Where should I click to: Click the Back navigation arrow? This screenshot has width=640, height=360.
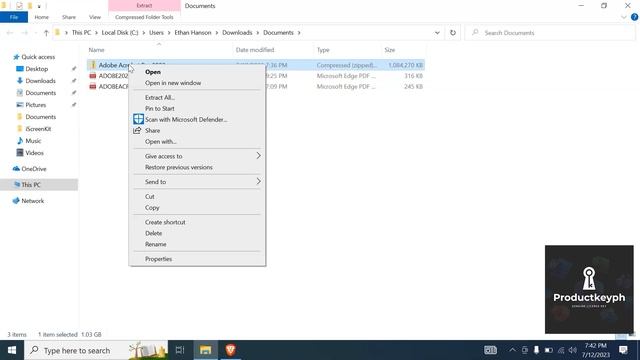coord(10,33)
